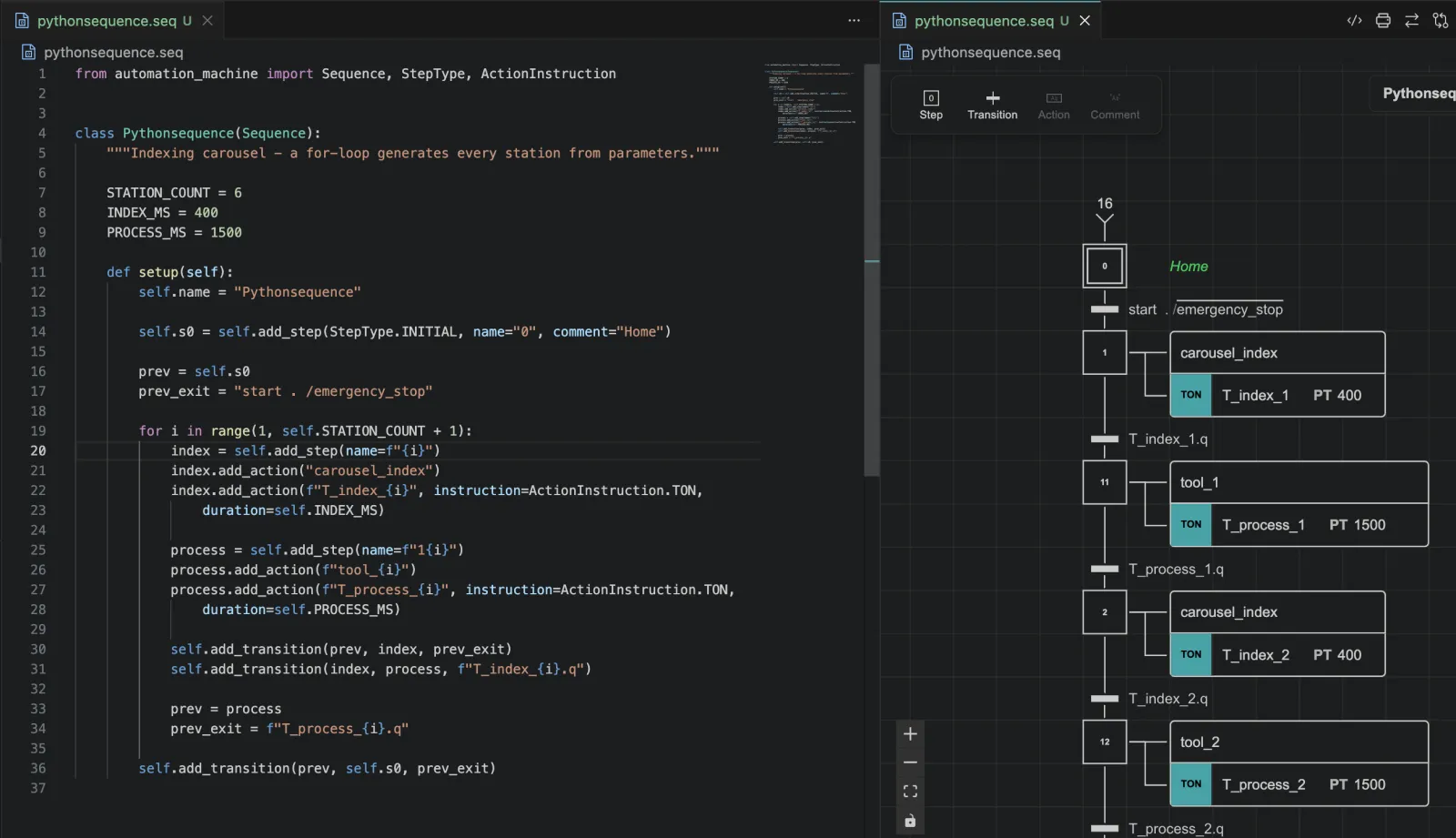Click line number 20 in the gutter
The height and width of the screenshot is (838, 1456).
[x=37, y=450]
